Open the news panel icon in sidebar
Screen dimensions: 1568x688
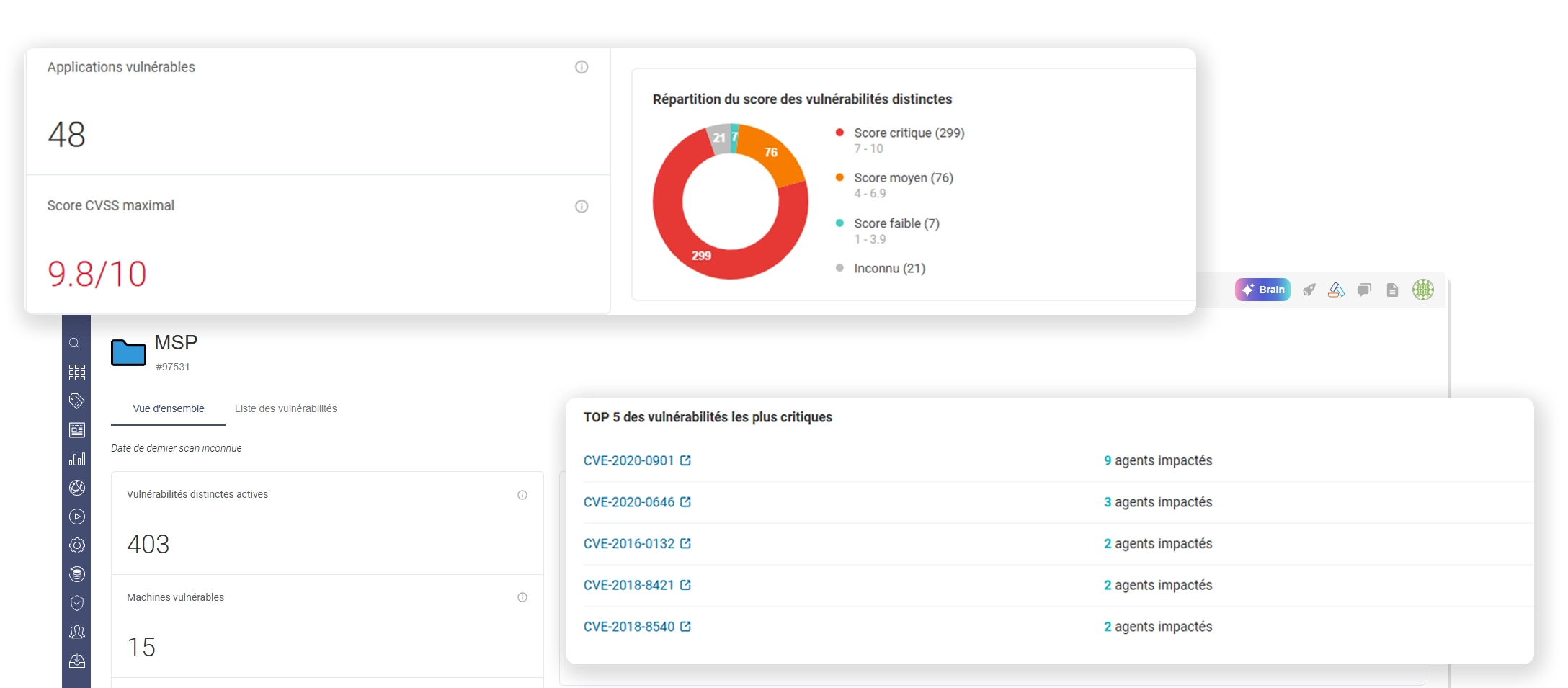tap(77, 430)
